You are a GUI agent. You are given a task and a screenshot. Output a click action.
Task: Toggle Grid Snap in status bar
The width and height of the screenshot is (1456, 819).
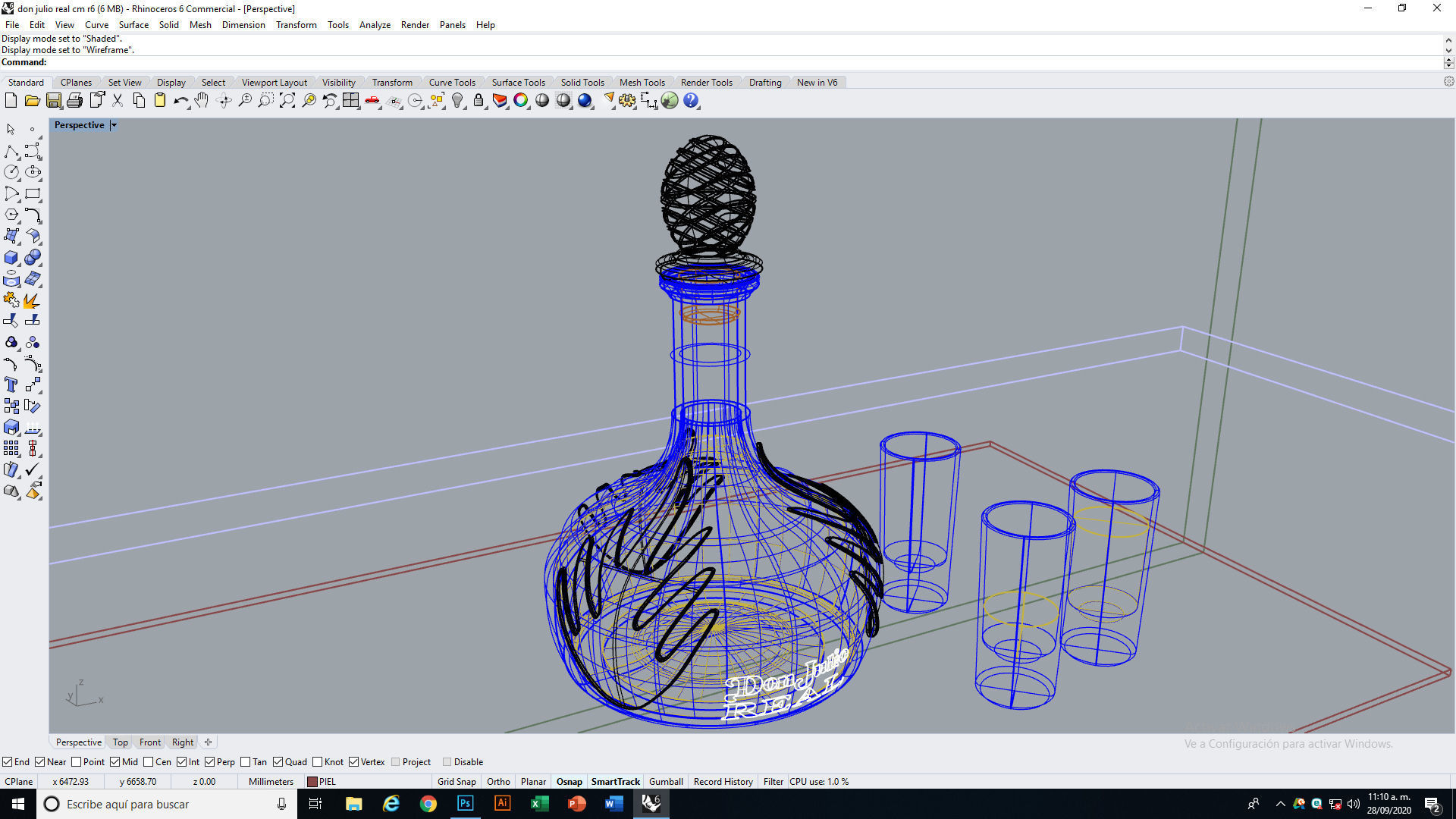tap(457, 782)
